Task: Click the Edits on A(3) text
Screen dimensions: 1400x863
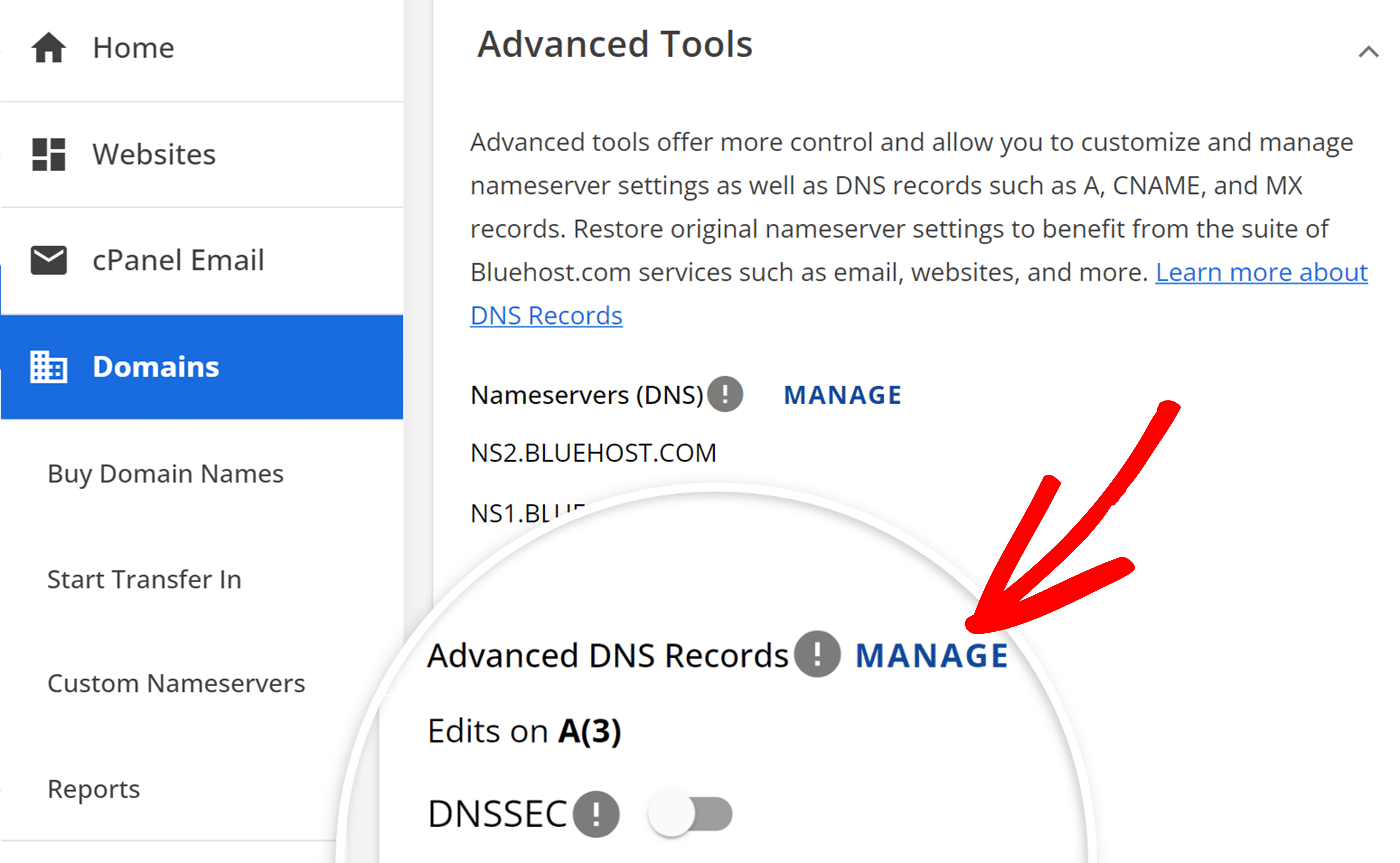Action: [524, 732]
